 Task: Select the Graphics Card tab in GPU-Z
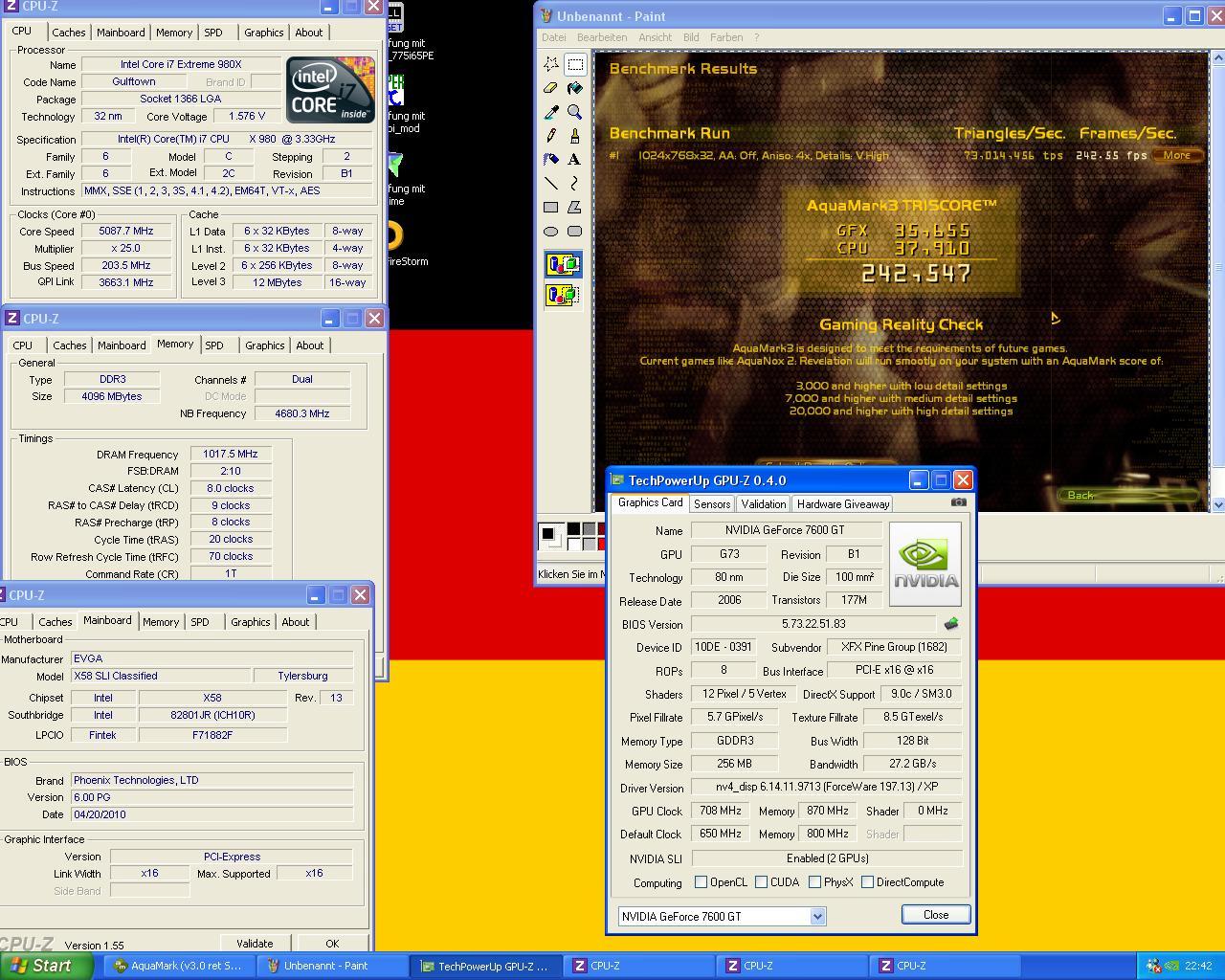pyautogui.click(x=651, y=502)
